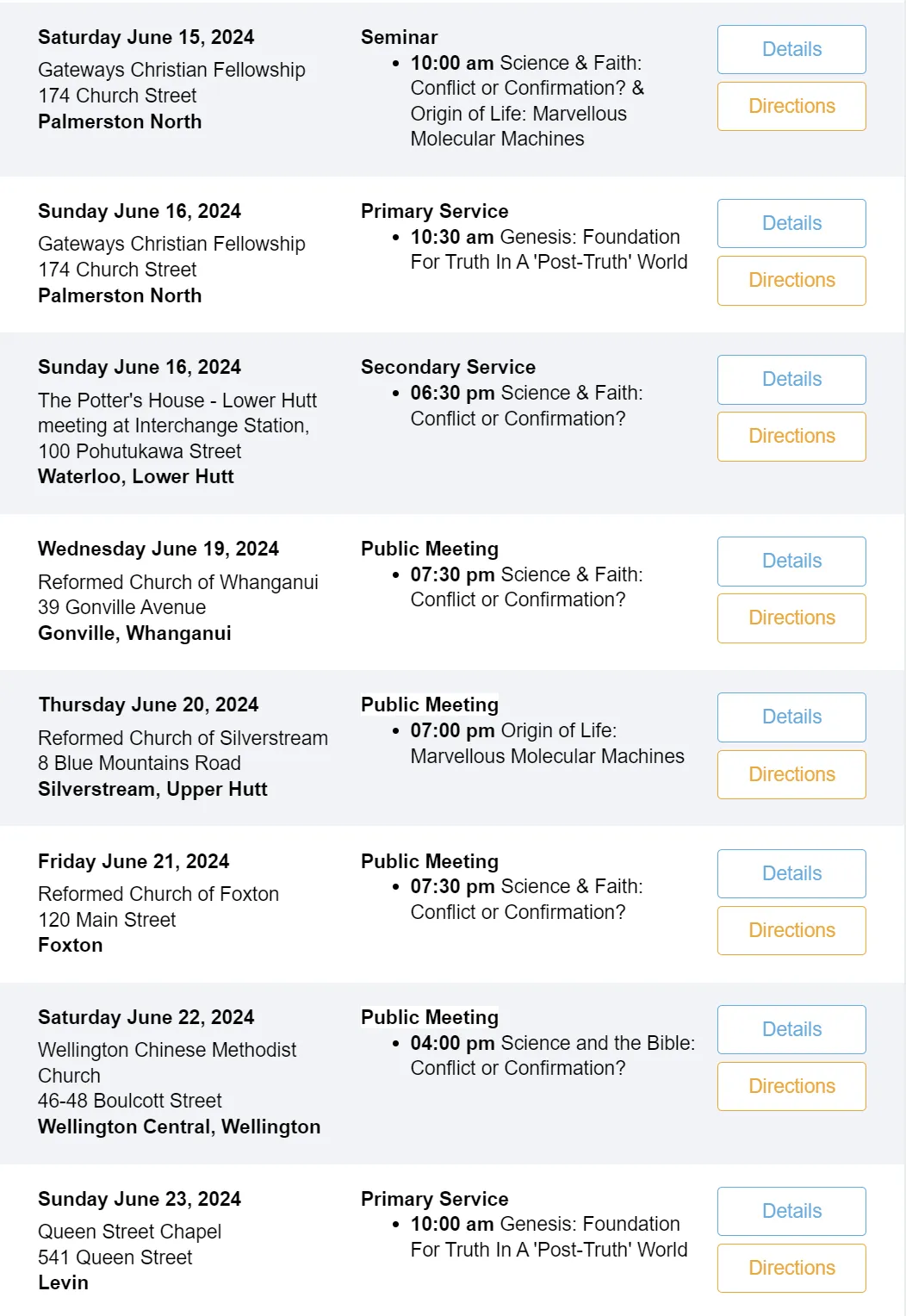Screen dimensions: 906x1316
Task: Get Directions to Reformed Church of Silverstream
Action: click(791, 774)
